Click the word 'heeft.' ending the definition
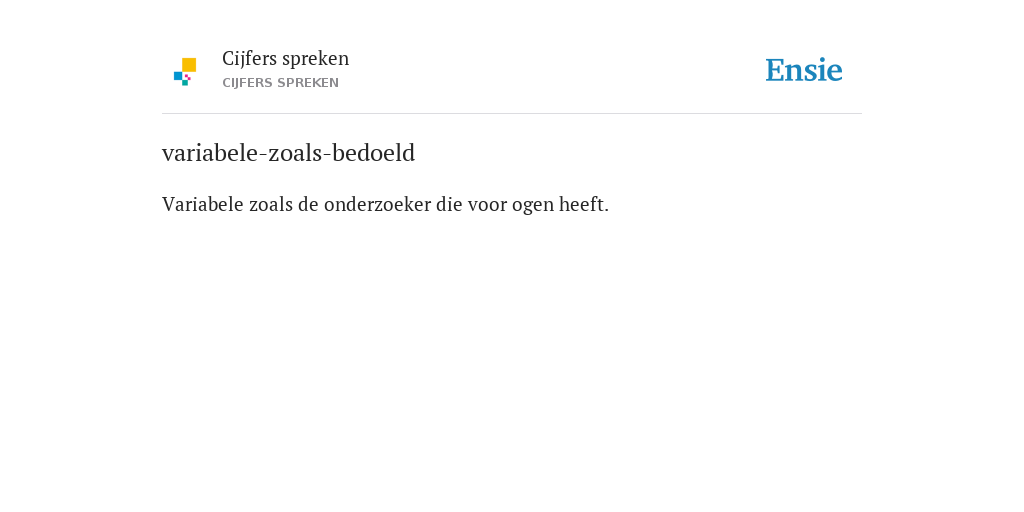1024x512 pixels. (x=584, y=205)
